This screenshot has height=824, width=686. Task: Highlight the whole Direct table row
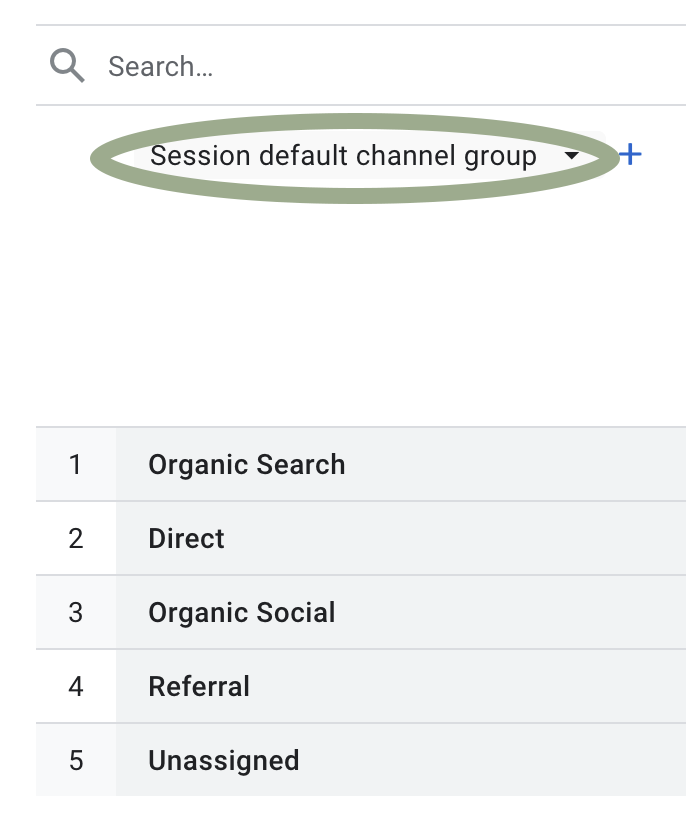361,539
